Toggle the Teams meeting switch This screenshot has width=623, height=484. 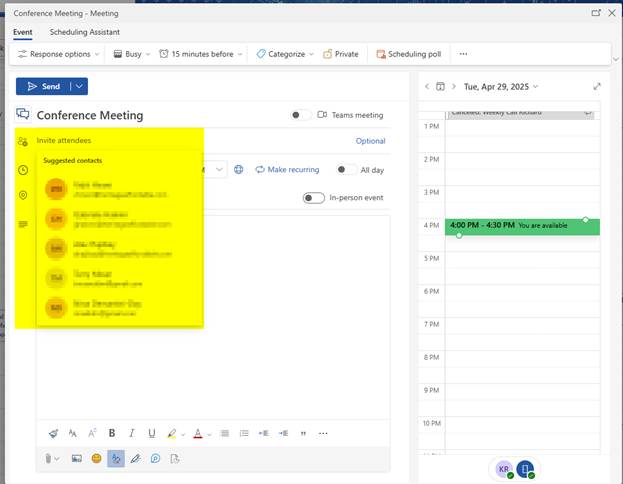click(301, 115)
